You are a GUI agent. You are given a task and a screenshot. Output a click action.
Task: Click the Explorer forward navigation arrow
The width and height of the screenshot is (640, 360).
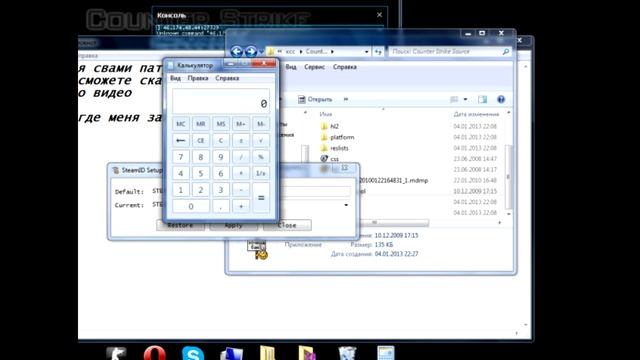(x=251, y=51)
